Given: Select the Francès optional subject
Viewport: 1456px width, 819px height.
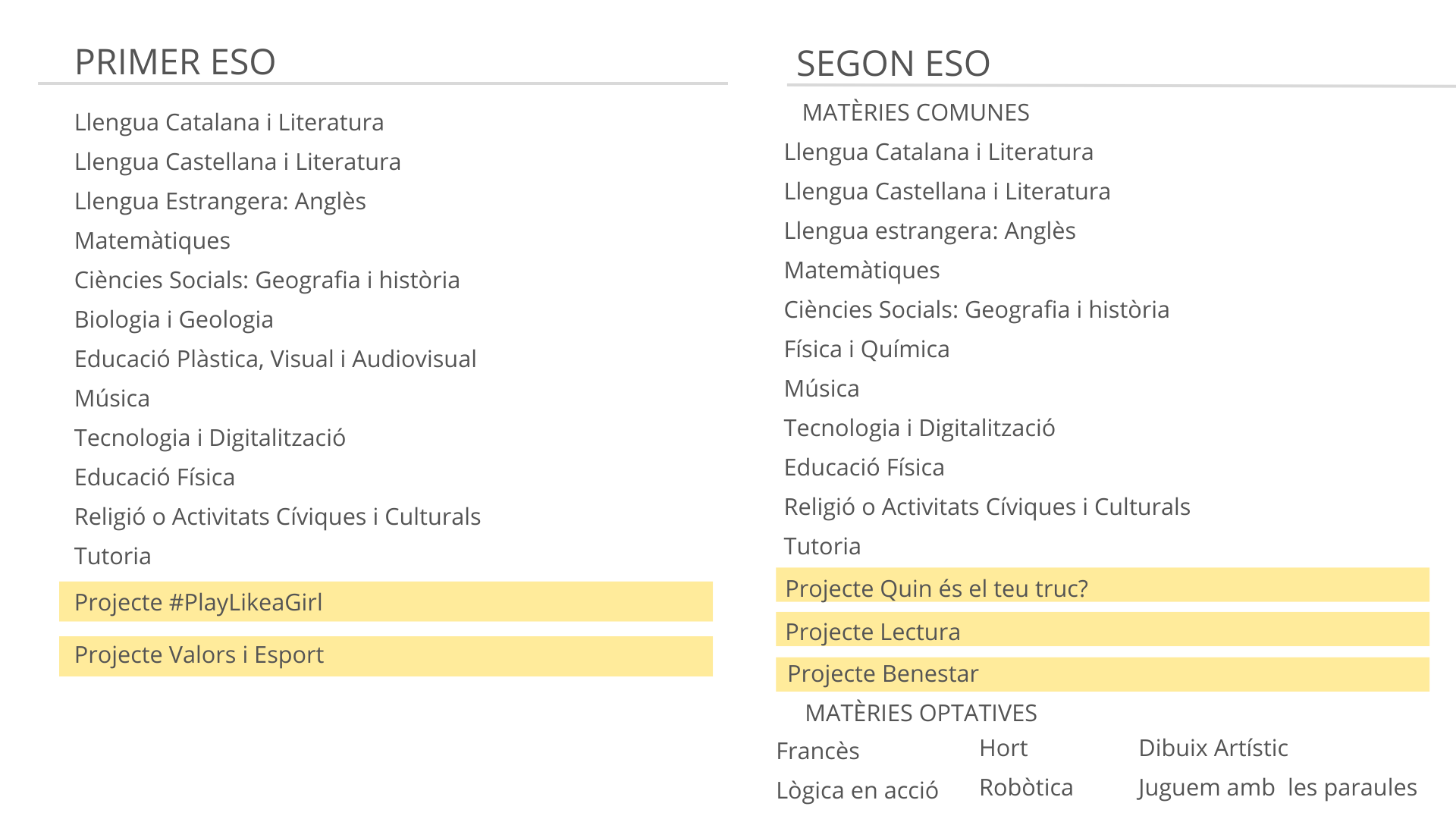Looking at the screenshot, I should coord(817,751).
